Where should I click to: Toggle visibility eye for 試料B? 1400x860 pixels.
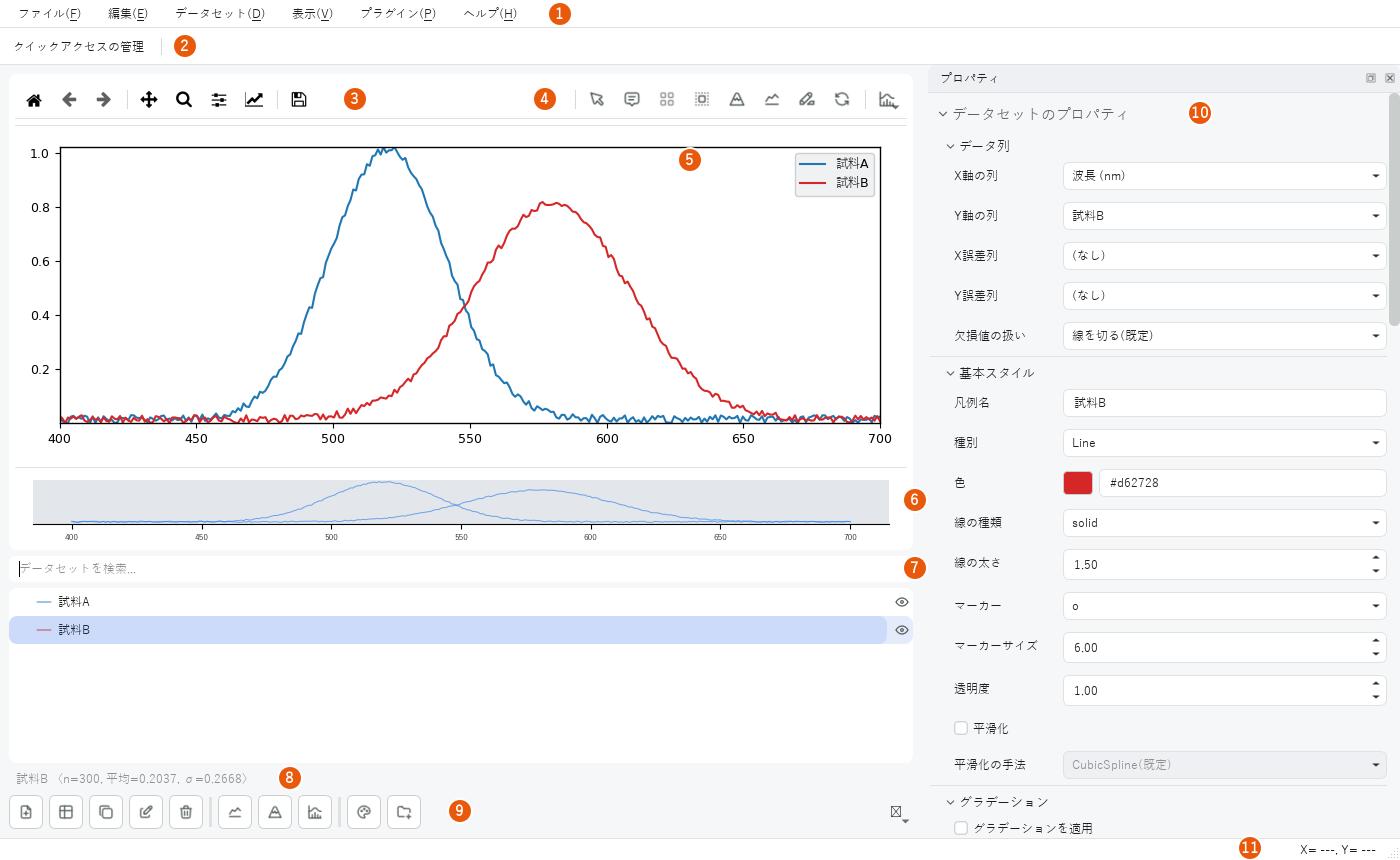[x=902, y=630]
